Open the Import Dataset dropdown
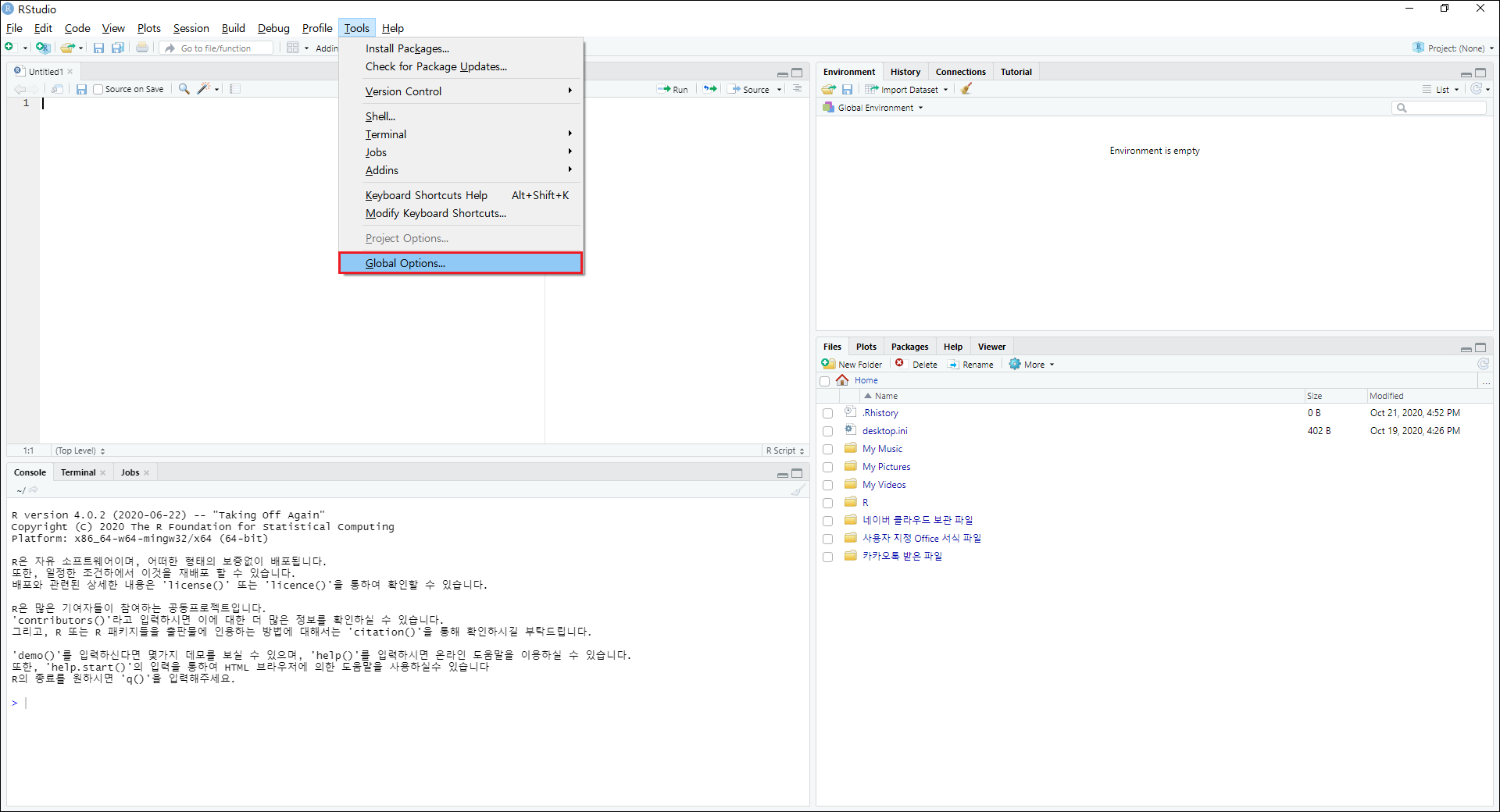The width and height of the screenshot is (1500, 812). tap(906, 89)
